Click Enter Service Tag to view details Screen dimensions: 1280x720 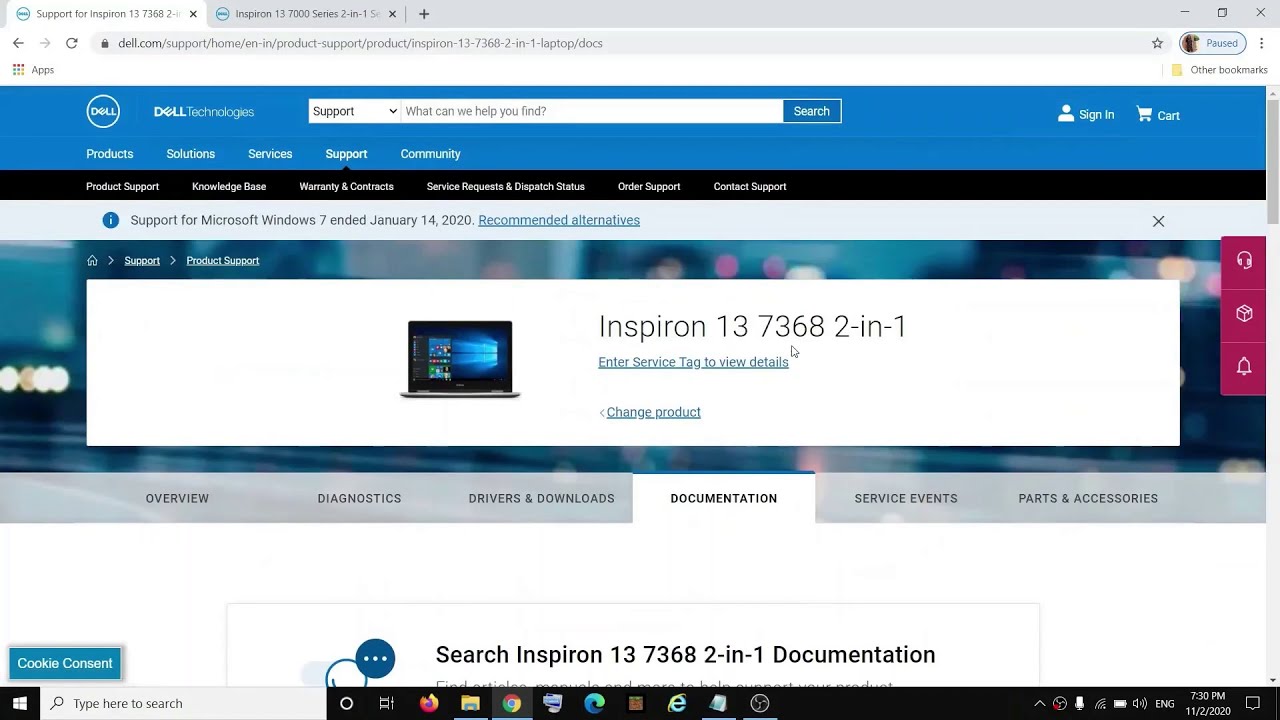click(x=693, y=362)
